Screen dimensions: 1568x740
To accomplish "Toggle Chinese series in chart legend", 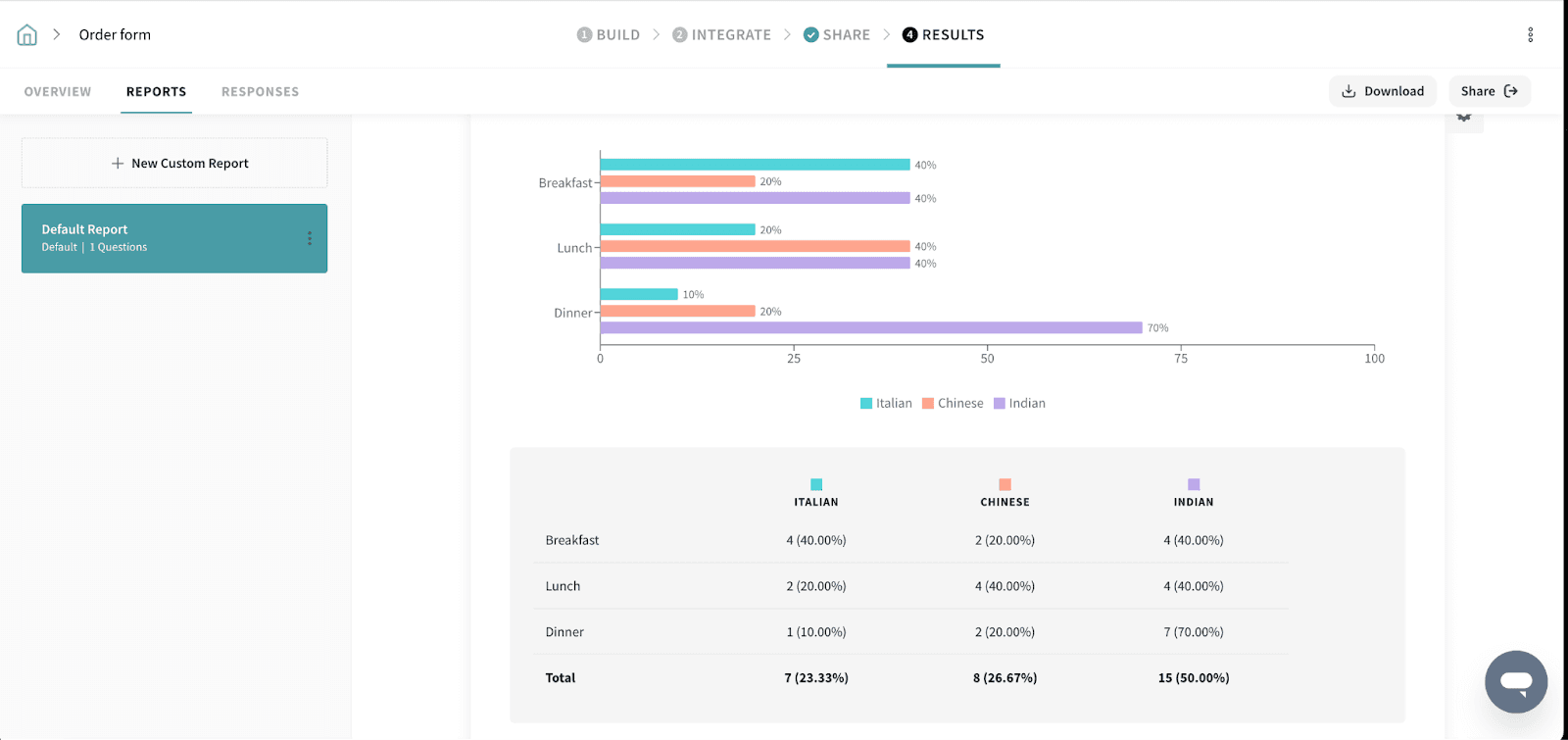I will 953,404.
